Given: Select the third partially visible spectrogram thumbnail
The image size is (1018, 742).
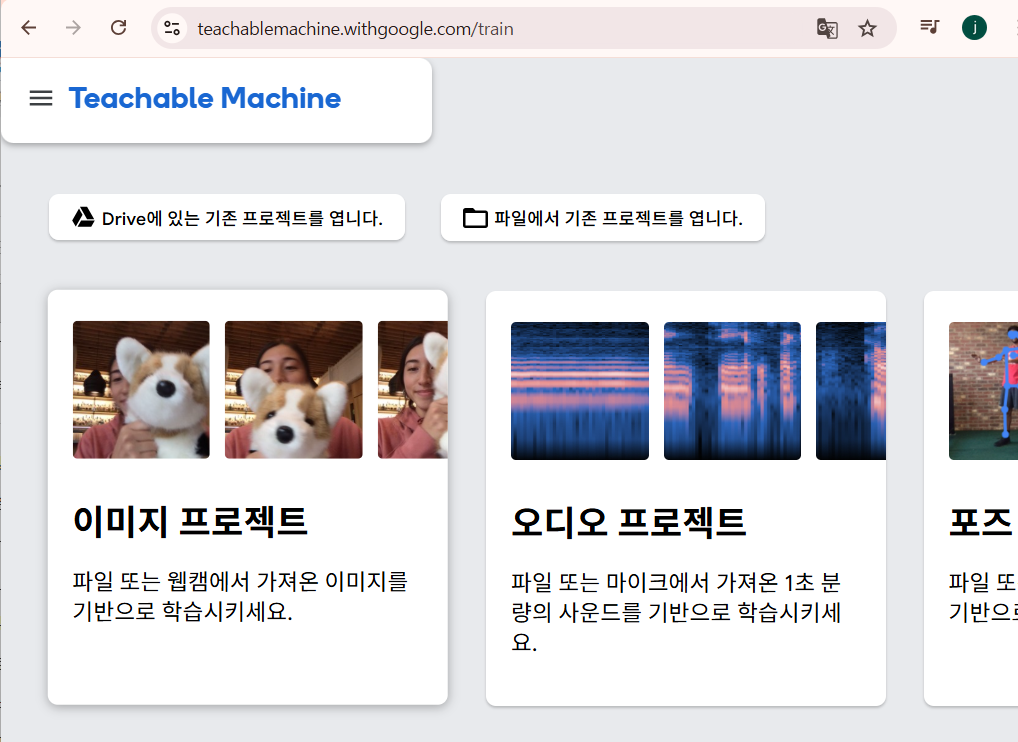Looking at the screenshot, I should pyautogui.click(x=850, y=391).
